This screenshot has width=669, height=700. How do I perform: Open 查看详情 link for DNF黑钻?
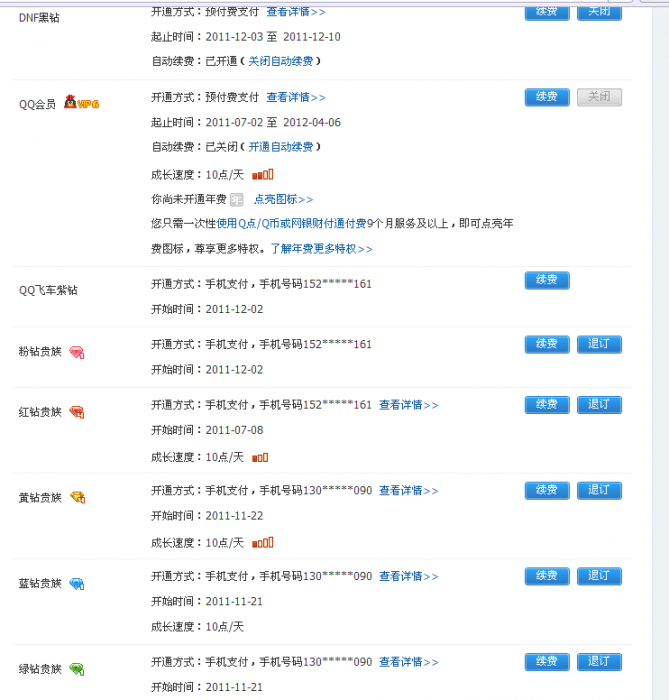296,12
